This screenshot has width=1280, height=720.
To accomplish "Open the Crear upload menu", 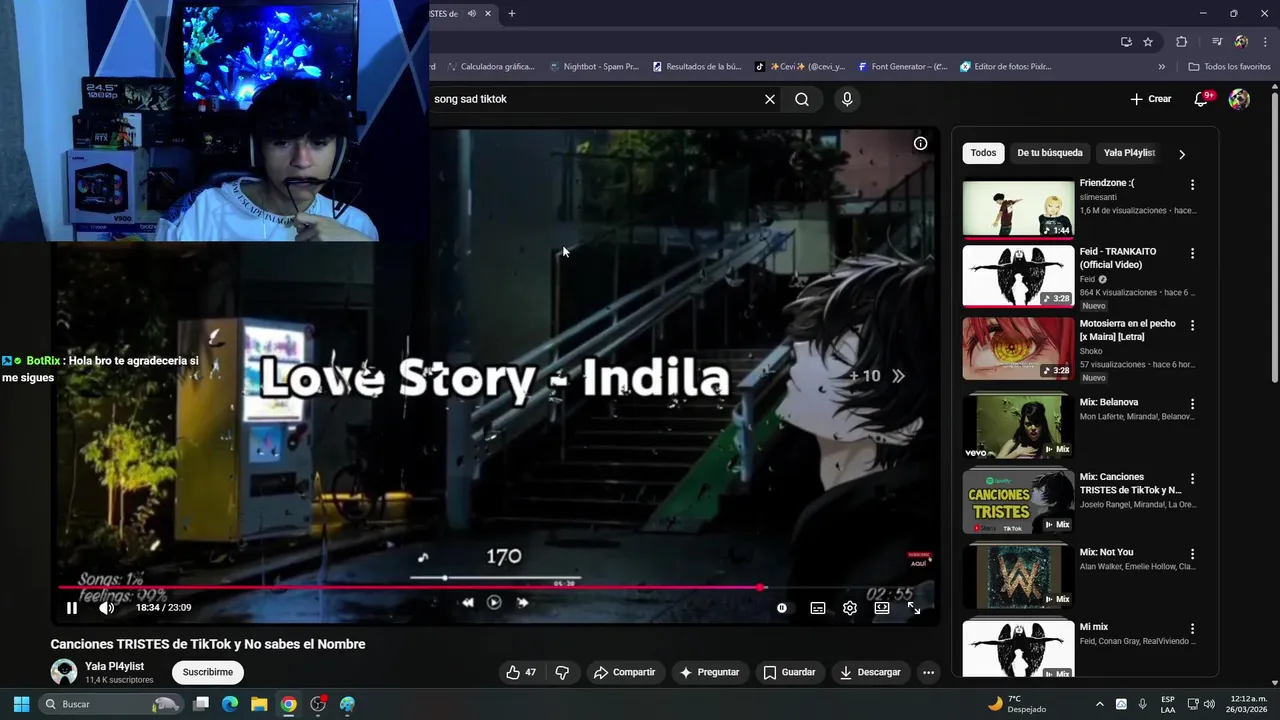I will click(x=1150, y=99).
